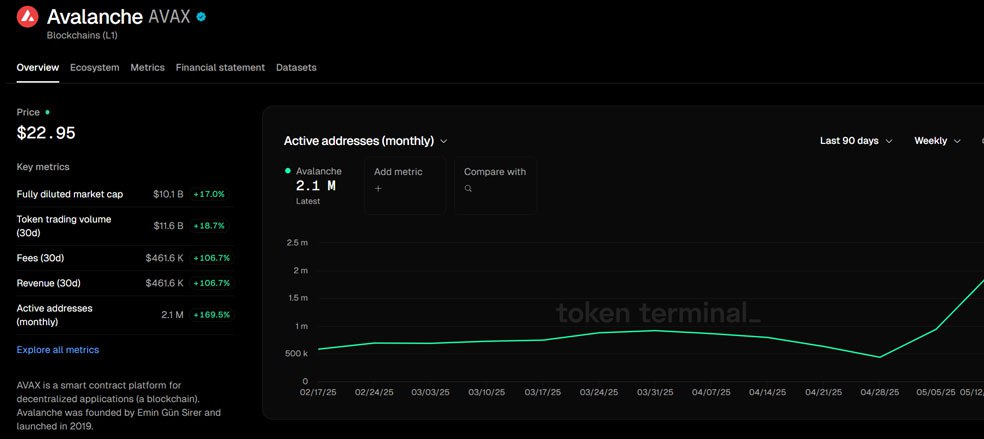
Task: Click the green live indicator next to Price
Action: tap(47, 112)
